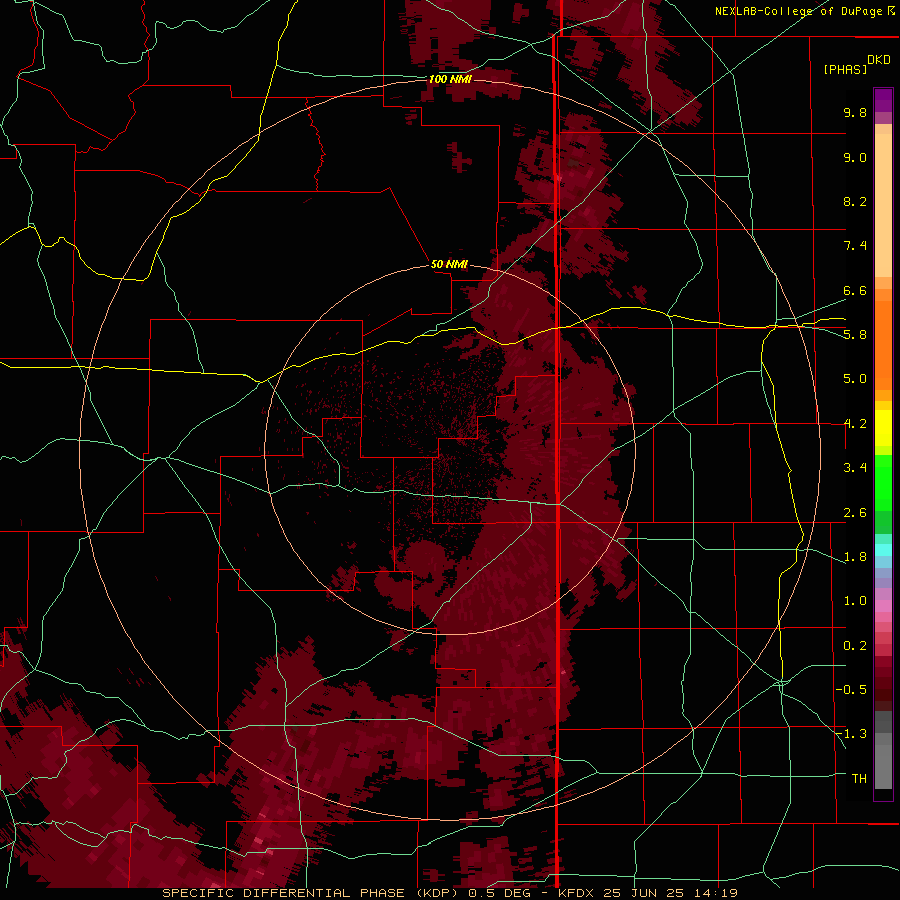
Task: Click the 9.8 value on the scale
Action: pyautogui.click(x=855, y=112)
